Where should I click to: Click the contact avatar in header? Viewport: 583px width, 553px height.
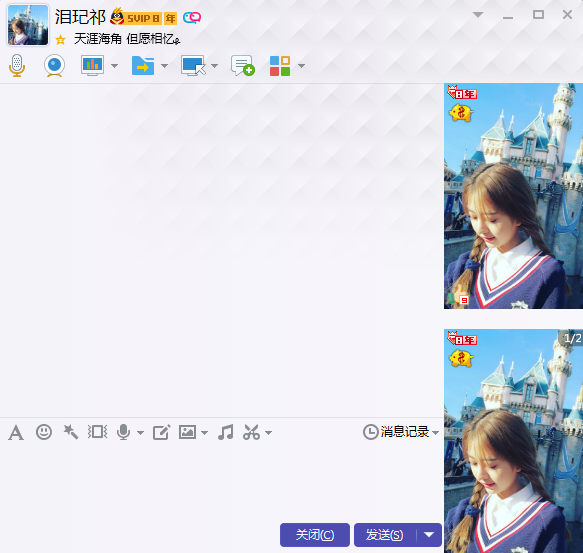pyautogui.click(x=28, y=25)
